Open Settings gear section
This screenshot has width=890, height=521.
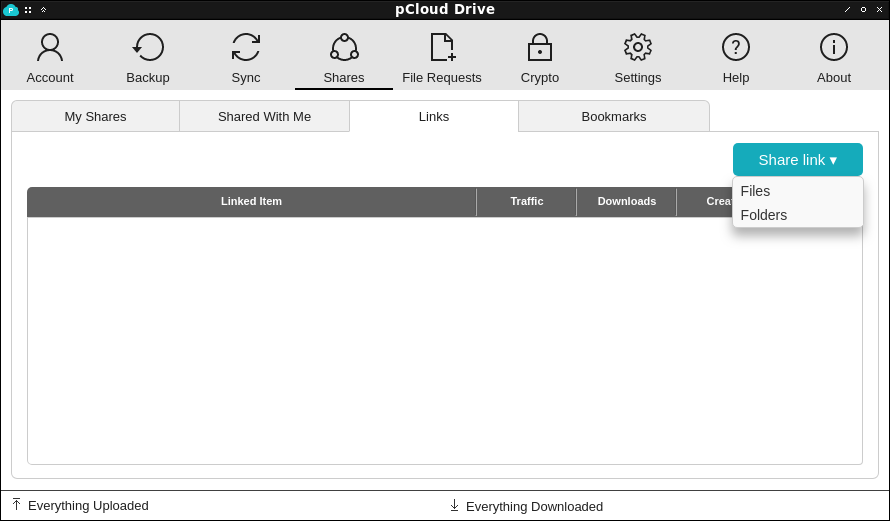click(637, 58)
